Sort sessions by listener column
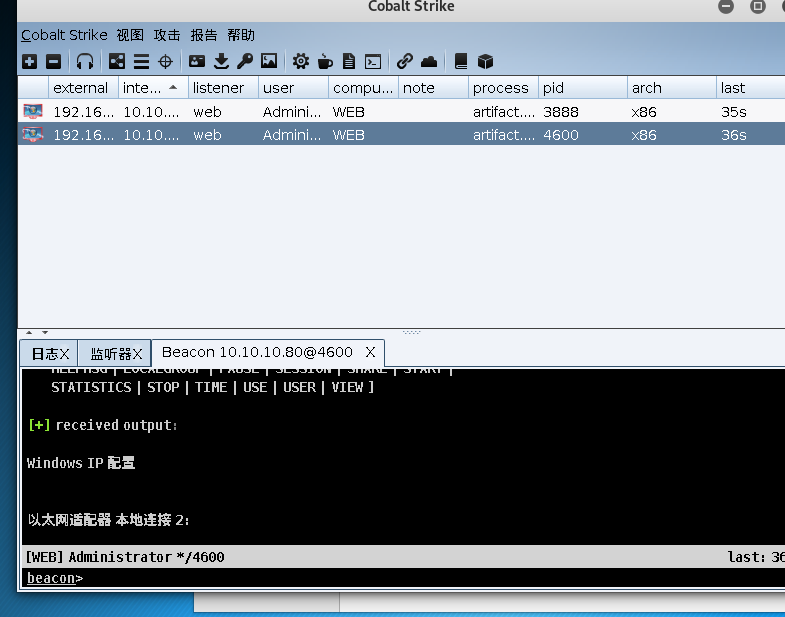 pyautogui.click(x=223, y=88)
